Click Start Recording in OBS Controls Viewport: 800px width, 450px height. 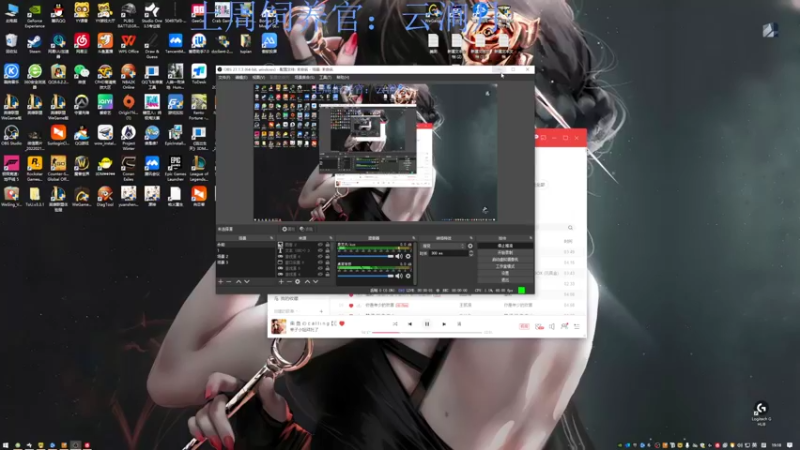(x=505, y=253)
